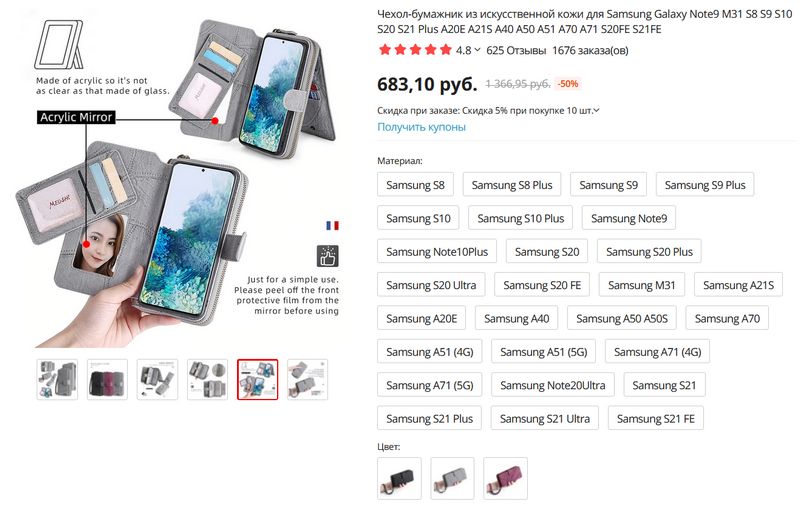Click the five-star rating icons
The height and width of the screenshot is (509, 800).
tap(414, 50)
